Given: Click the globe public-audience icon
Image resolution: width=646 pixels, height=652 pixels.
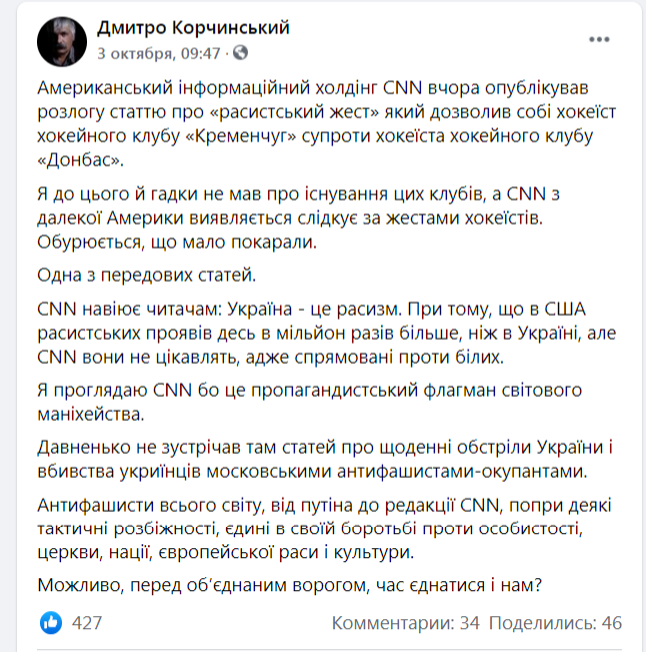Looking at the screenshot, I should (241, 53).
